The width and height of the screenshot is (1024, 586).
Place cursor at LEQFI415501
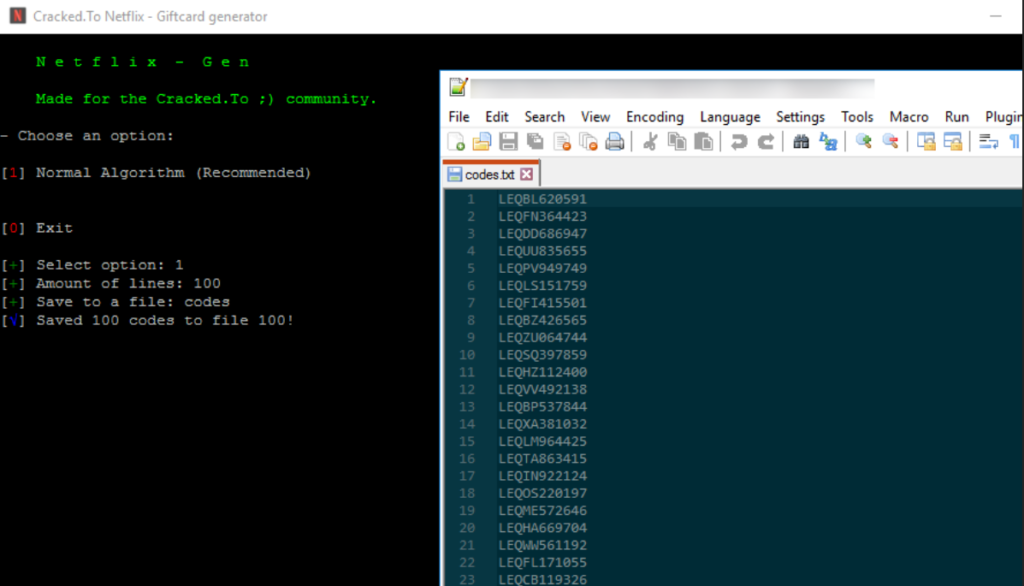click(543, 303)
